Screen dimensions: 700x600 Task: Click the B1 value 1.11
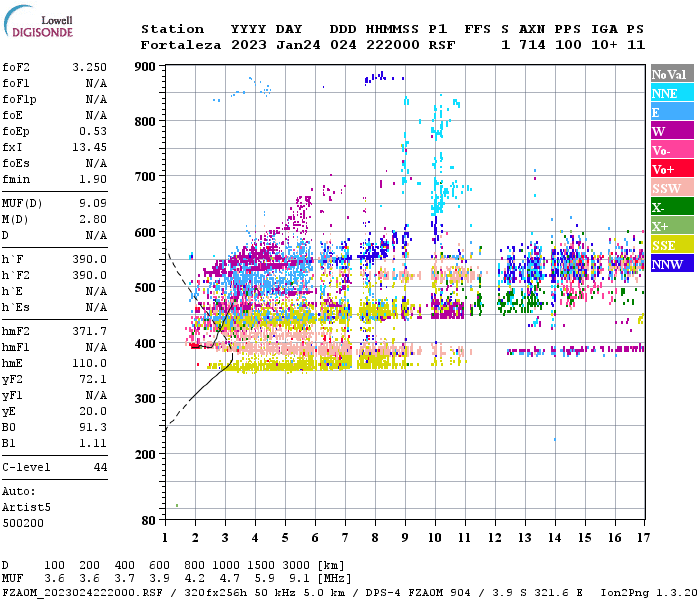[x=93, y=444]
